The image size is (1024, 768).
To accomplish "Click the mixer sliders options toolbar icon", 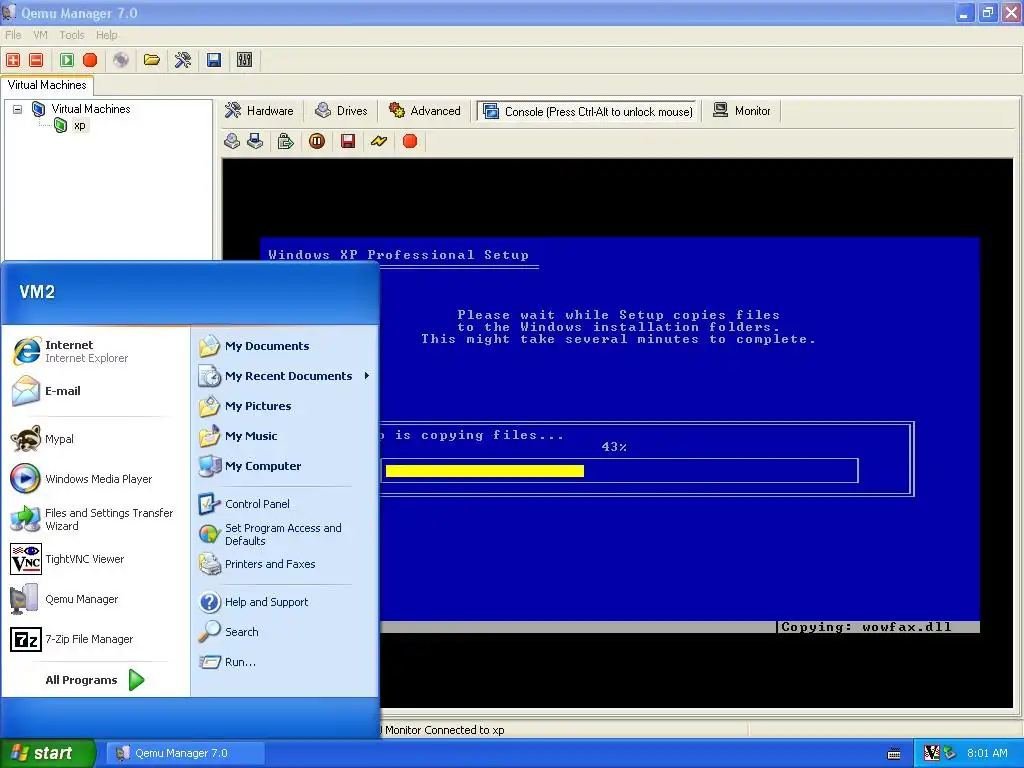I will pyautogui.click(x=244, y=60).
